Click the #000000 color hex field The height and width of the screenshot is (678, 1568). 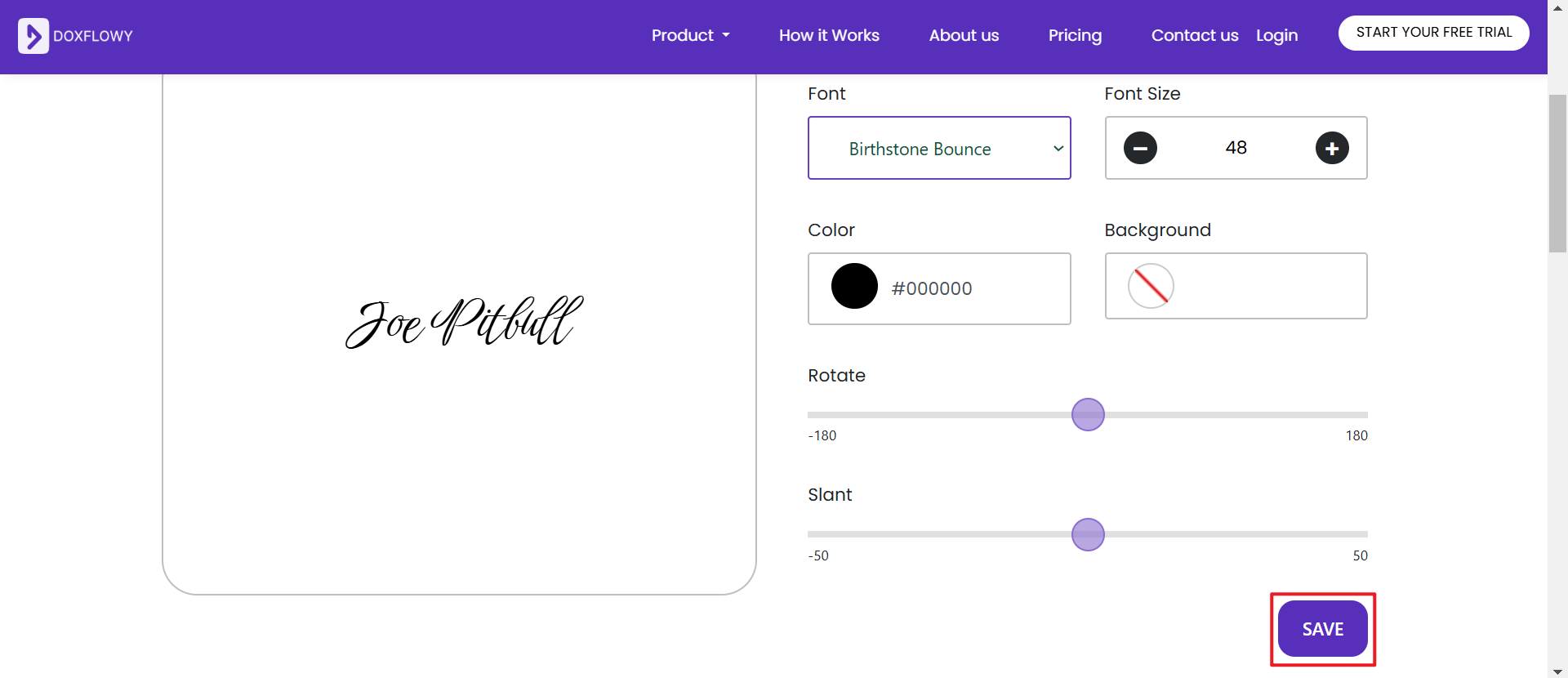pyautogui.click(x=932, y=288)
